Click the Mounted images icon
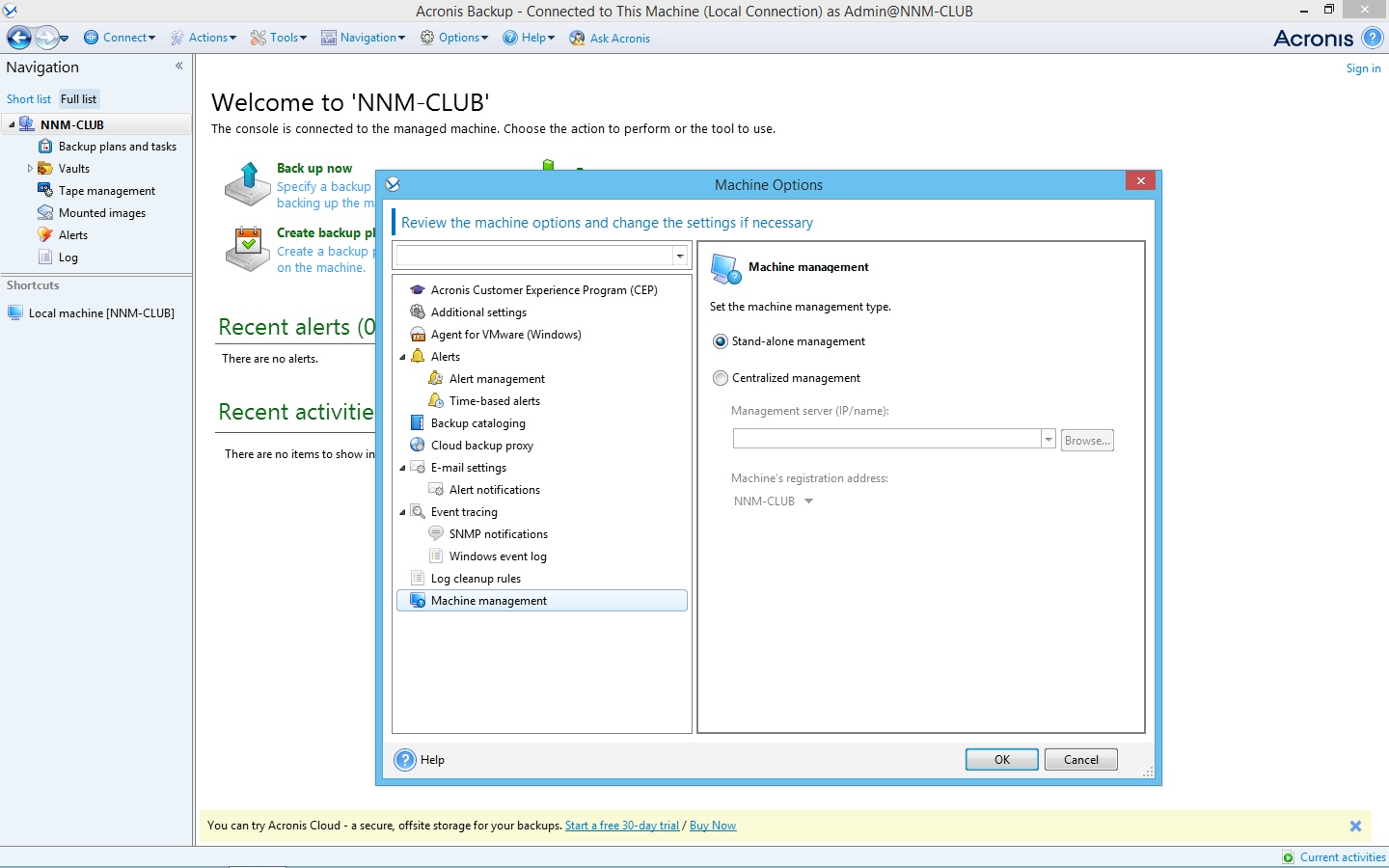Image resolution: width=1389 pixels, height=868 pixels. pyautogui.click(x=45, y=213)
